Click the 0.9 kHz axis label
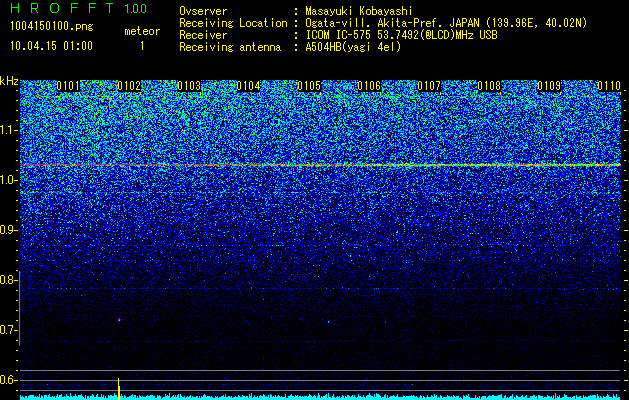This screenshot has width=629, height=400. coord(8,230)
